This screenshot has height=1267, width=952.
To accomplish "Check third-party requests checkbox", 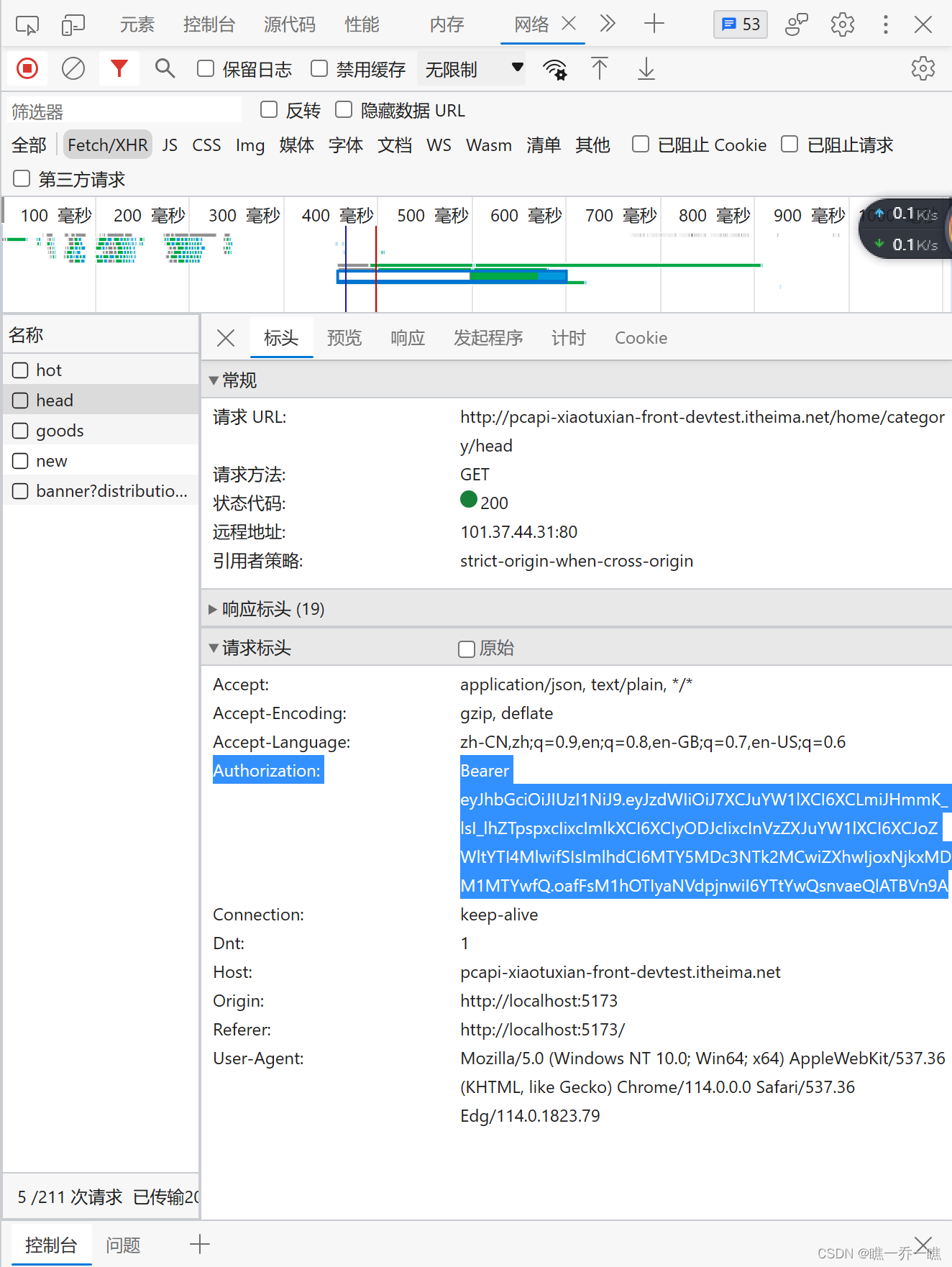I will [x=22, y=179].
